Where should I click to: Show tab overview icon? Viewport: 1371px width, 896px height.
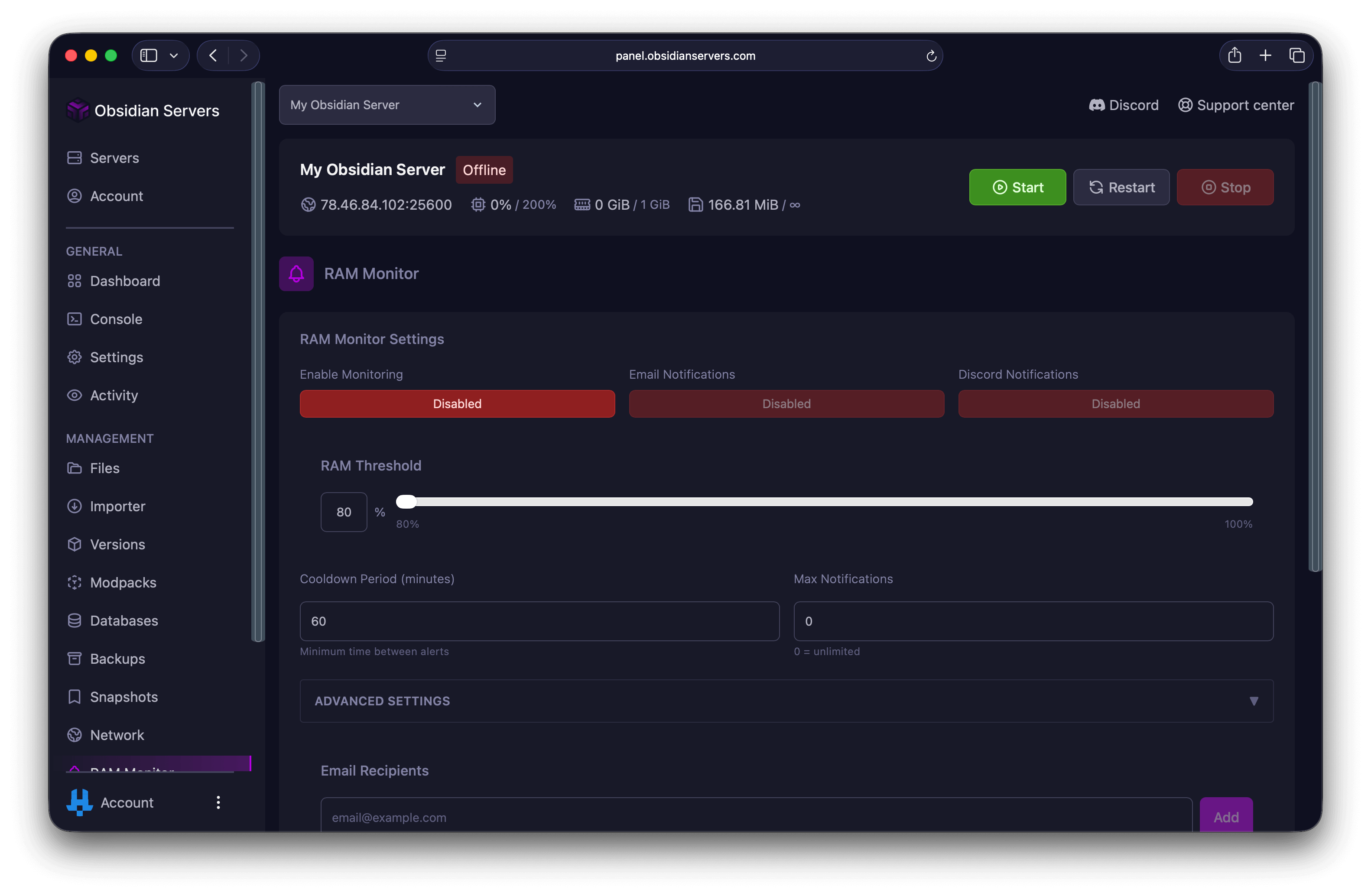1297,56
